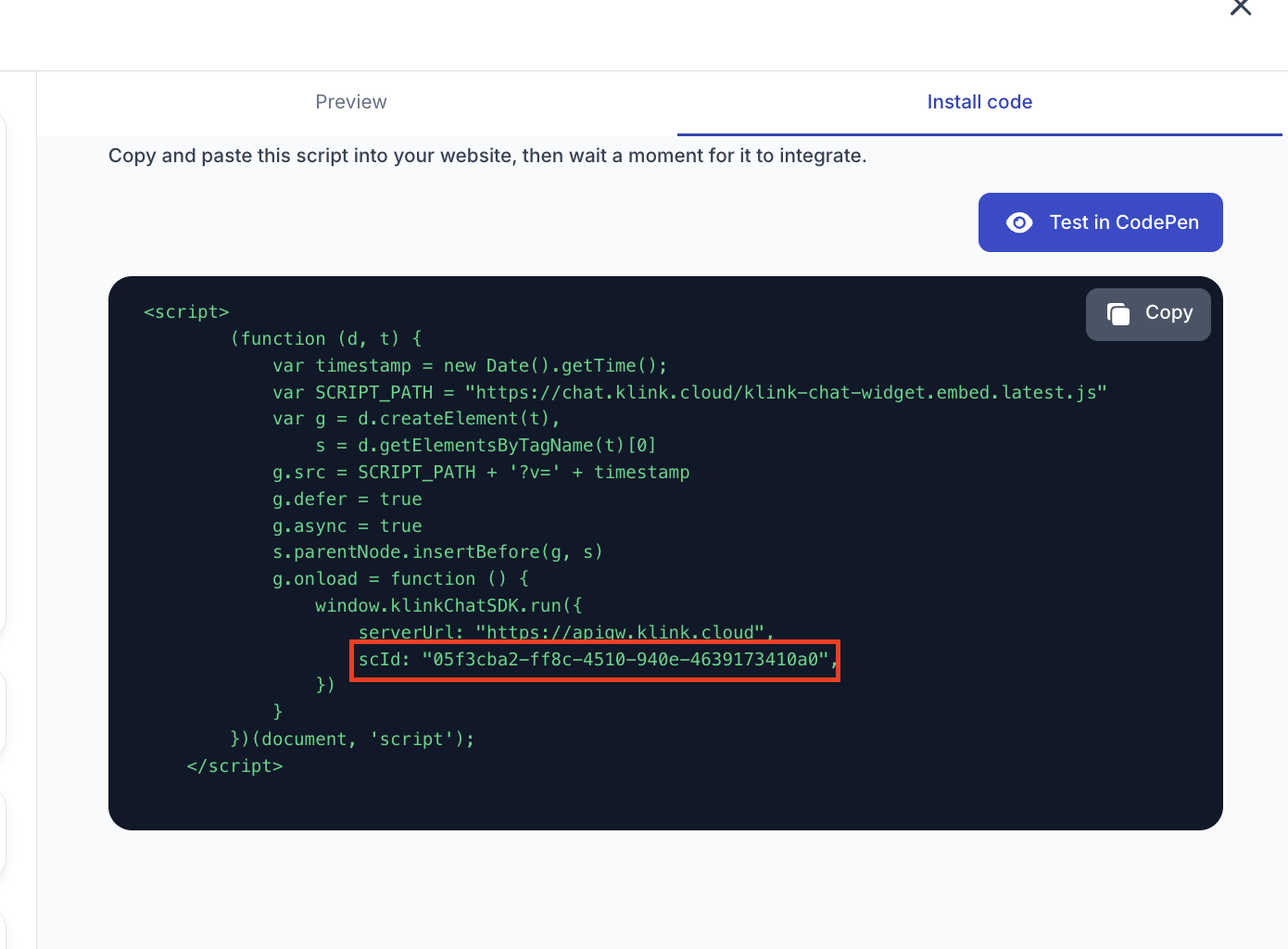Click the SCRIPT_PATH URL string in code

786,393
